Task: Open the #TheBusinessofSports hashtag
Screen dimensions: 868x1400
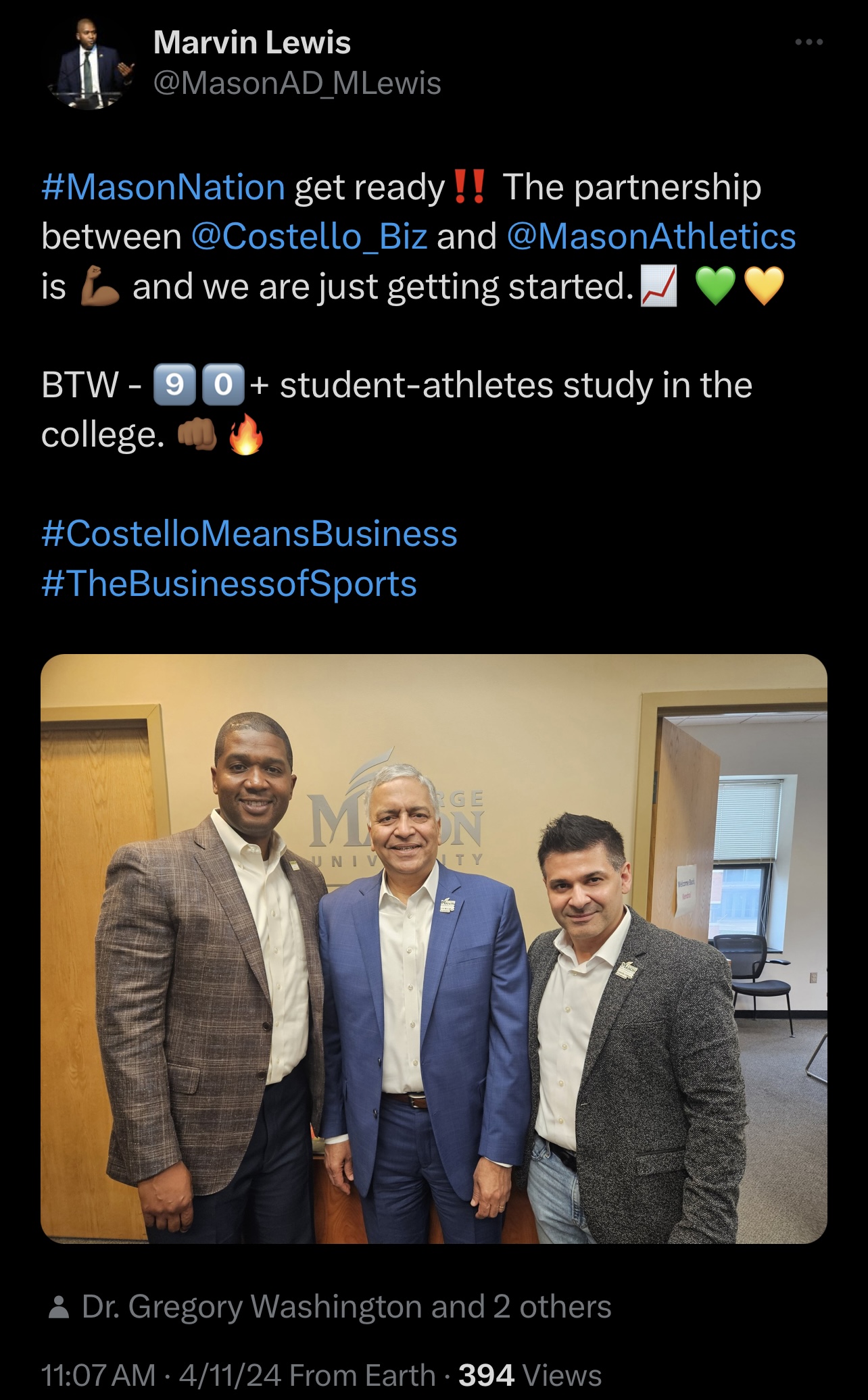Action: [229, 584]
